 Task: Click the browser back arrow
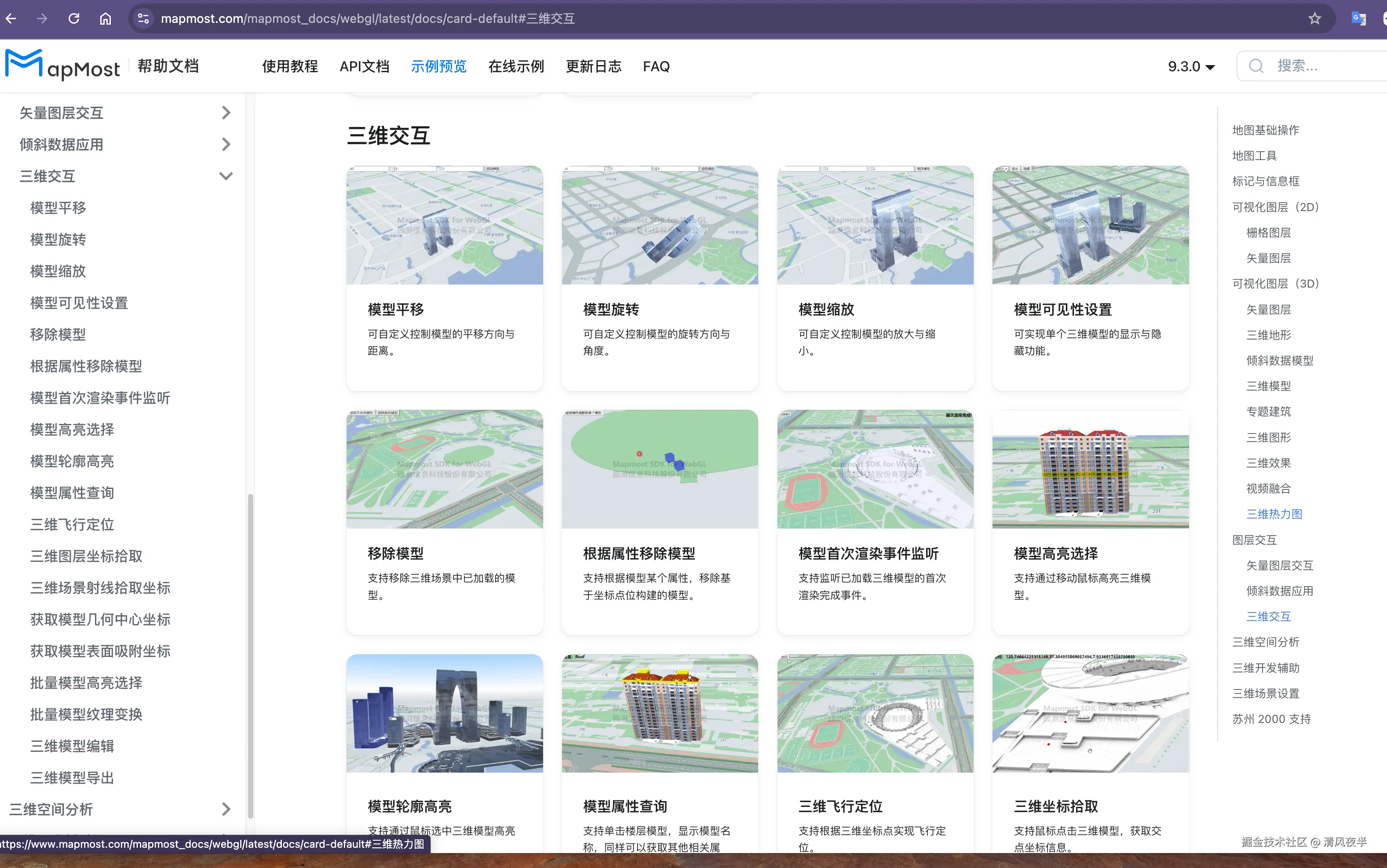click(x=11, y=18)
